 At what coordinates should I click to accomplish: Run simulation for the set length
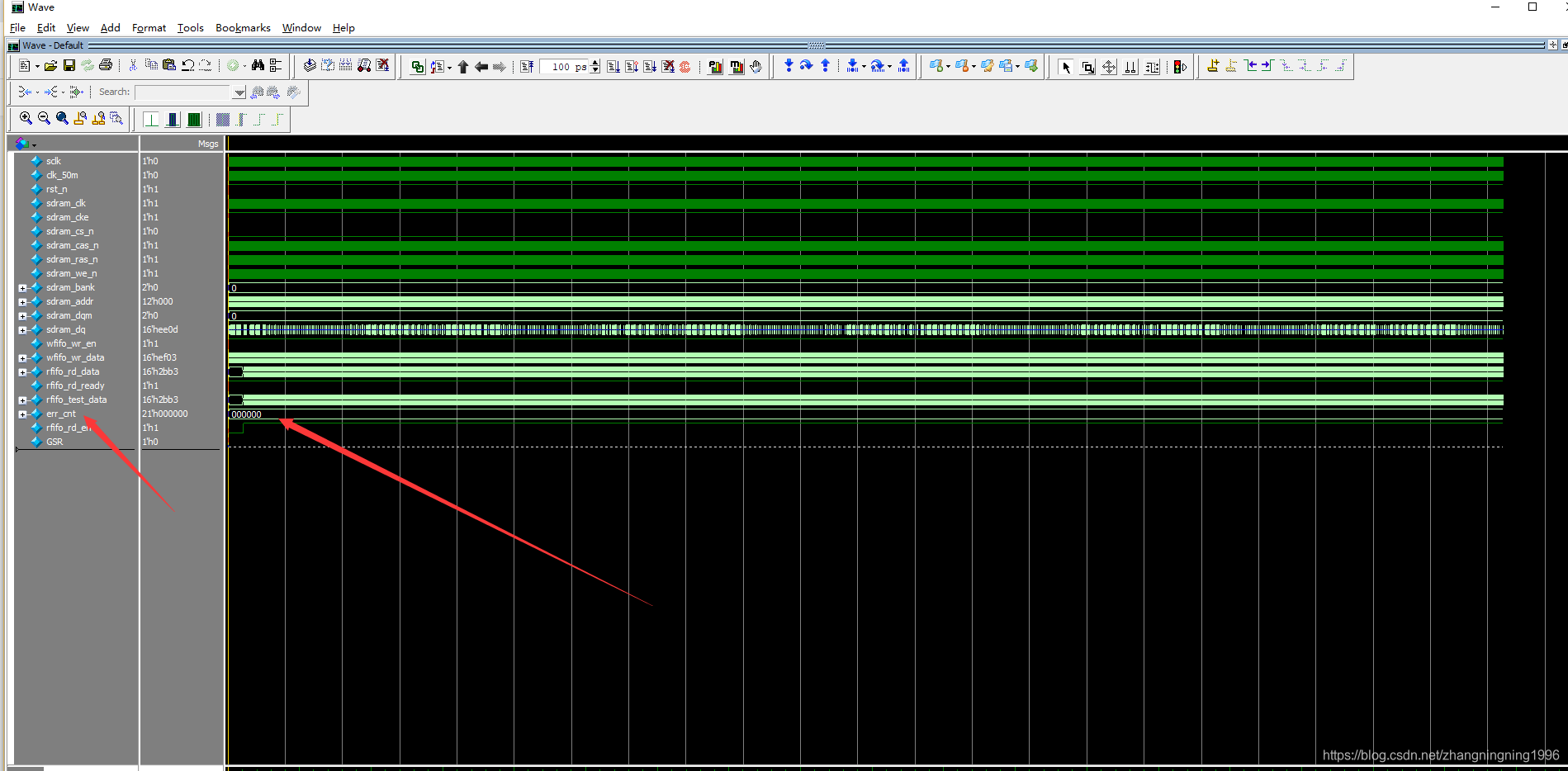point(613,67)
